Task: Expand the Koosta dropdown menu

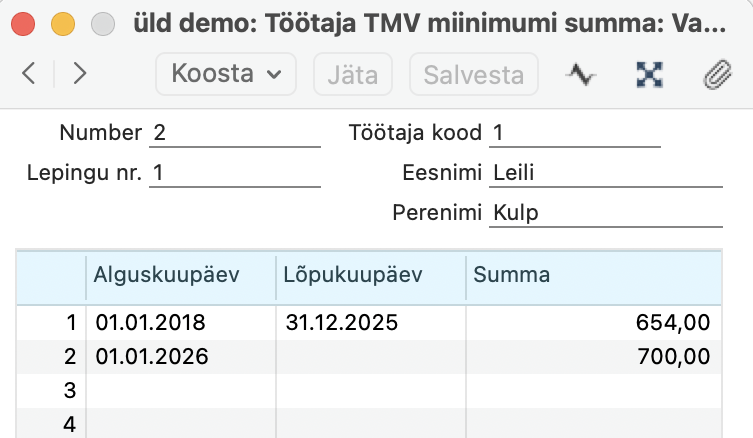Action: [226, 74]
